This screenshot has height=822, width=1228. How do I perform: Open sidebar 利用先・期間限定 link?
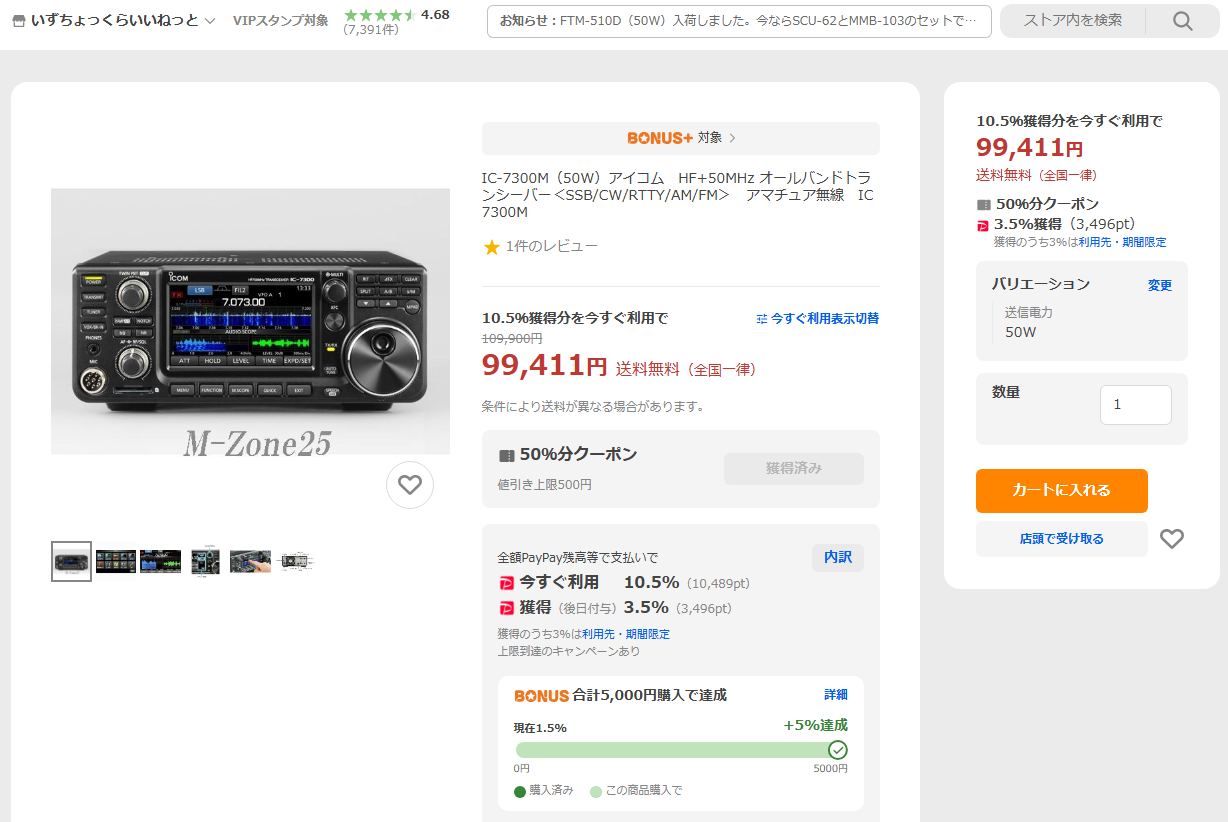(1122, 242)
